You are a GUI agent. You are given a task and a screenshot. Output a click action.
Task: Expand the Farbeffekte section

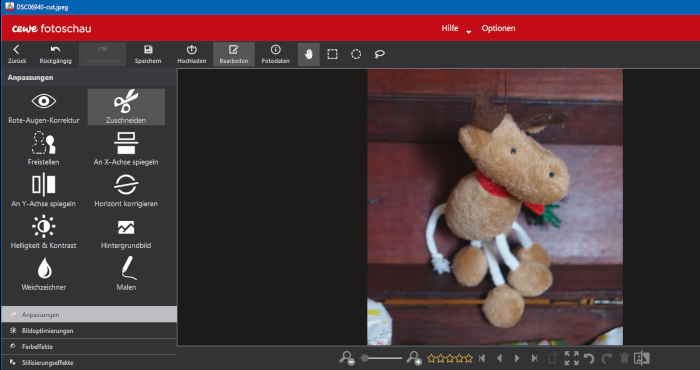89,346
